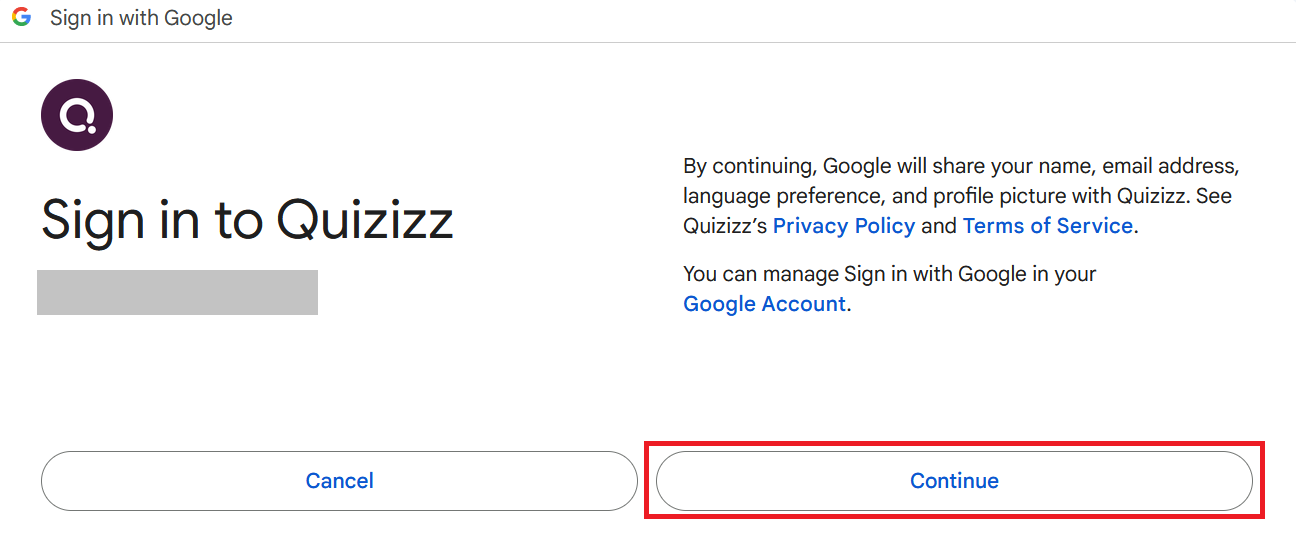This screenshot has width=1296, height=536.
Task: Cancel the Quizizz sign-in
Action: 339,481
